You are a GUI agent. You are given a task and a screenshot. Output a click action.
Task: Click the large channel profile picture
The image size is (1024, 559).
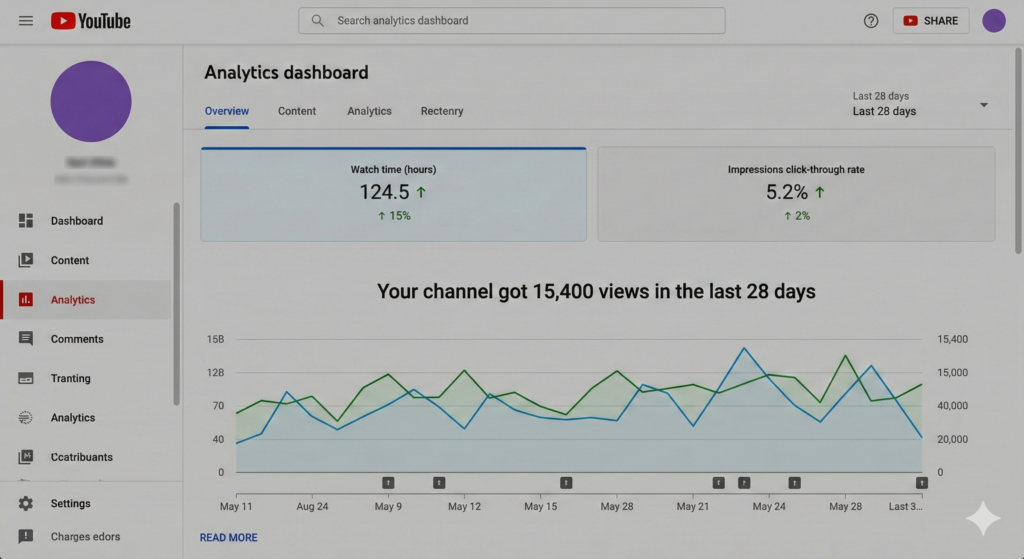(x=91, y=101)
